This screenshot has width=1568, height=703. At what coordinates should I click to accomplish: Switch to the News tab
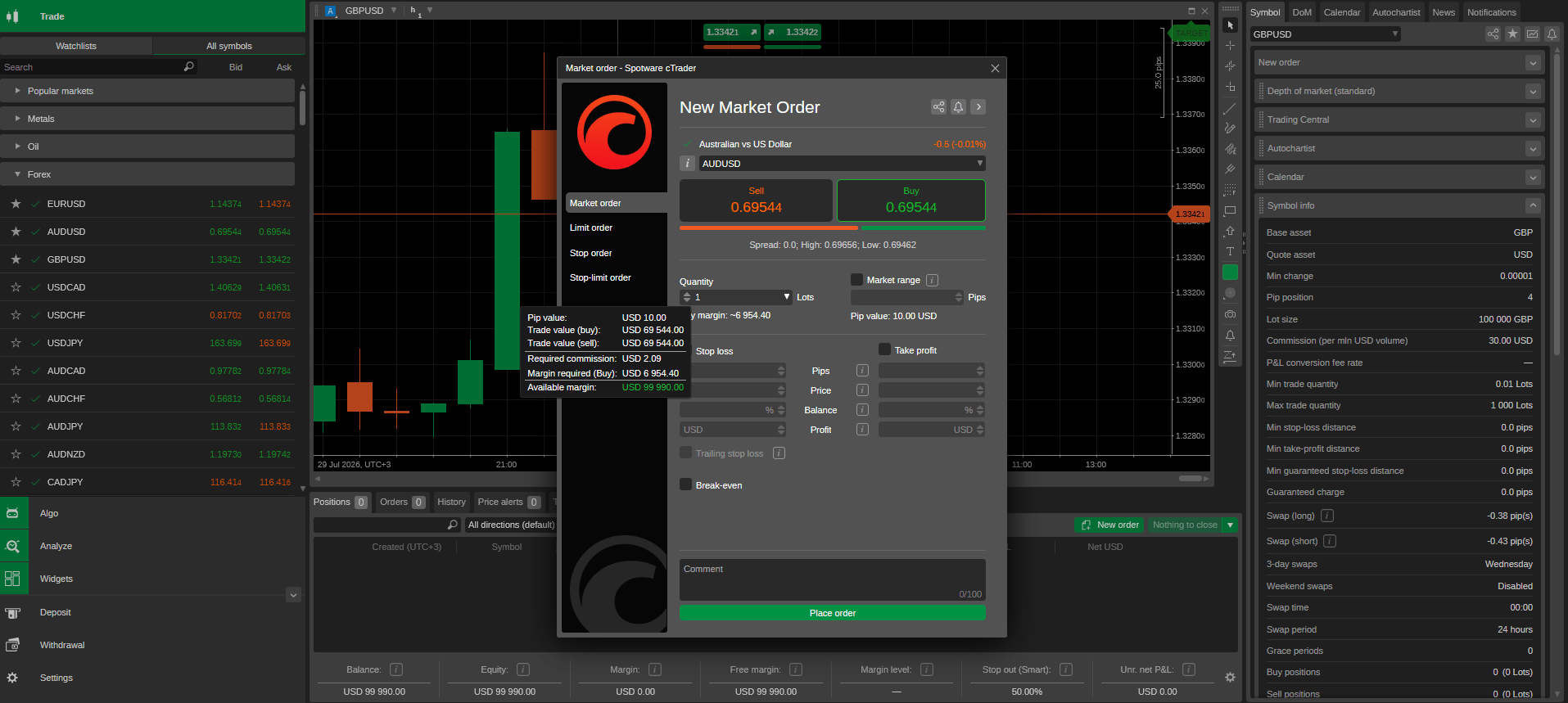coord(1444,12)
